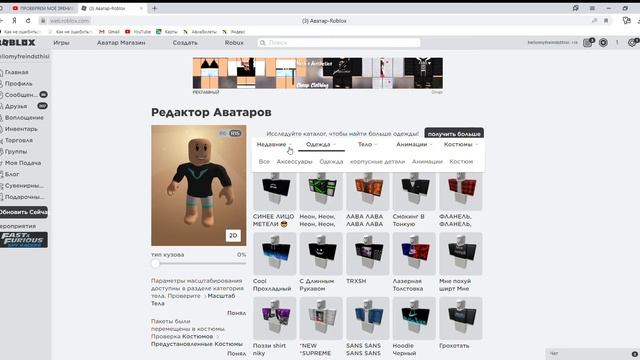This screenshot has height=360, width=640.
Task: Focus the Roblox search input field
Action: pyautogui.click(x=339, y=42)
